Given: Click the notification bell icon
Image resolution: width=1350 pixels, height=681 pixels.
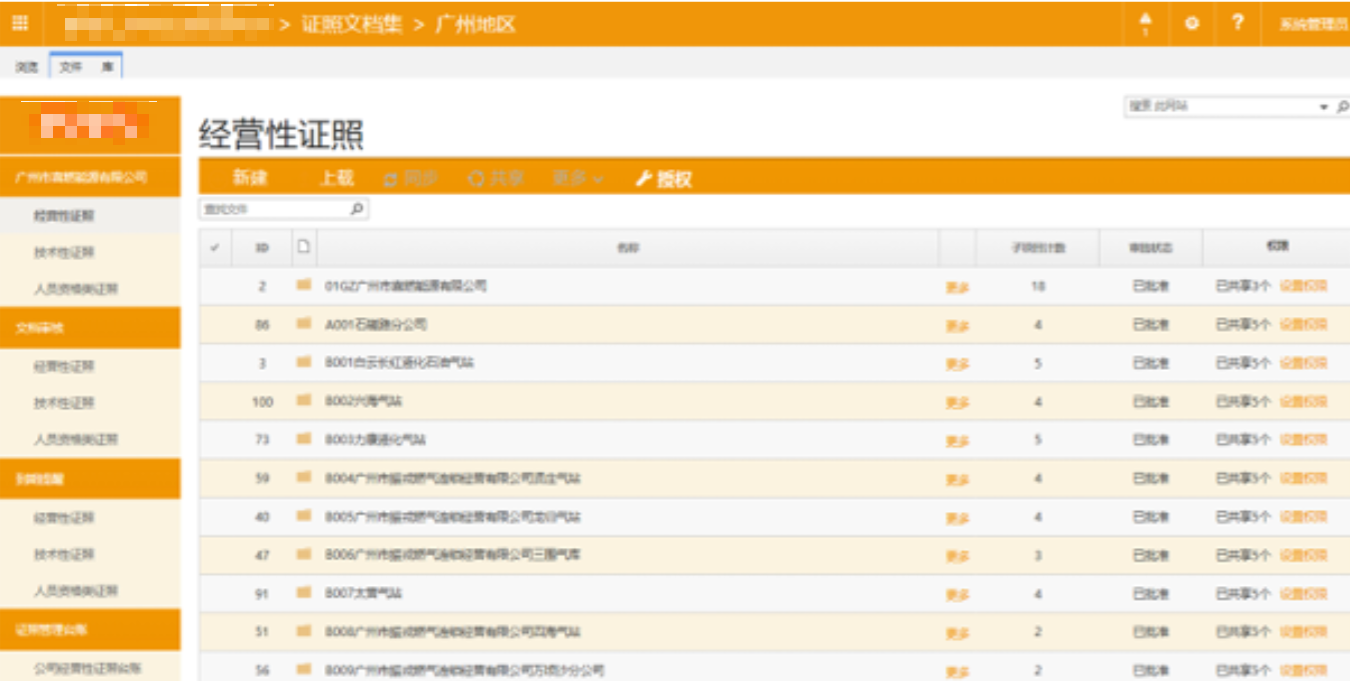Looking at the screenshot, I should point(1145,23).
